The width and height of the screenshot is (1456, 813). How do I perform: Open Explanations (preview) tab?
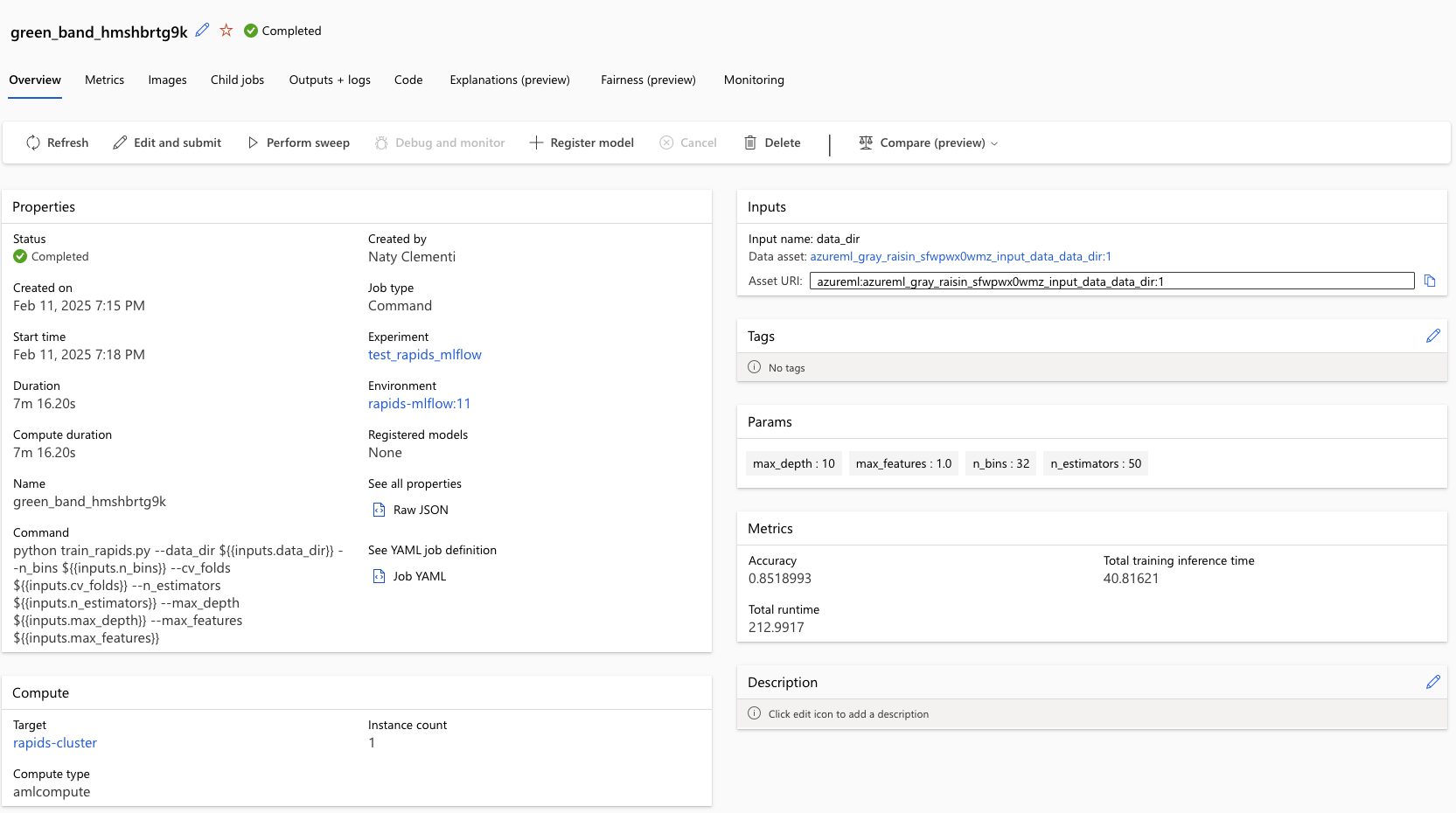coord(510,80)
